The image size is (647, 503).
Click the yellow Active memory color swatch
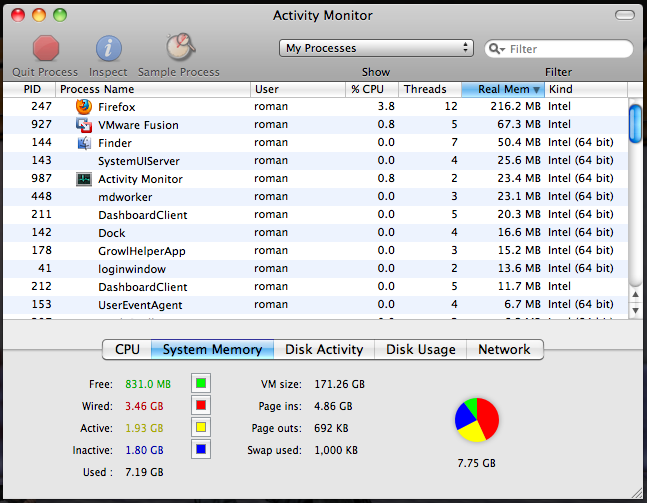(x=201, y=427)
